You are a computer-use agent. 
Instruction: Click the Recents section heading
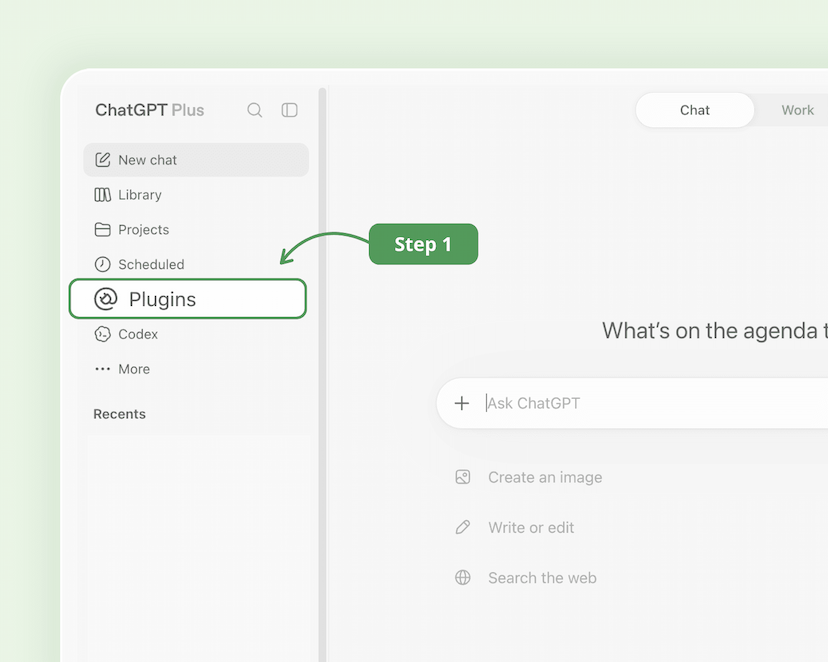click(119, 414)
